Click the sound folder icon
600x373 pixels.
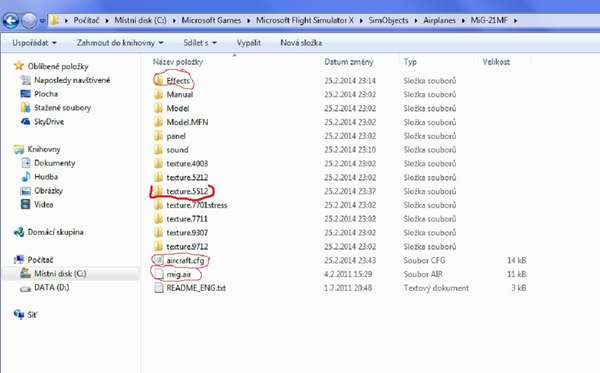[x=158, y=150]
